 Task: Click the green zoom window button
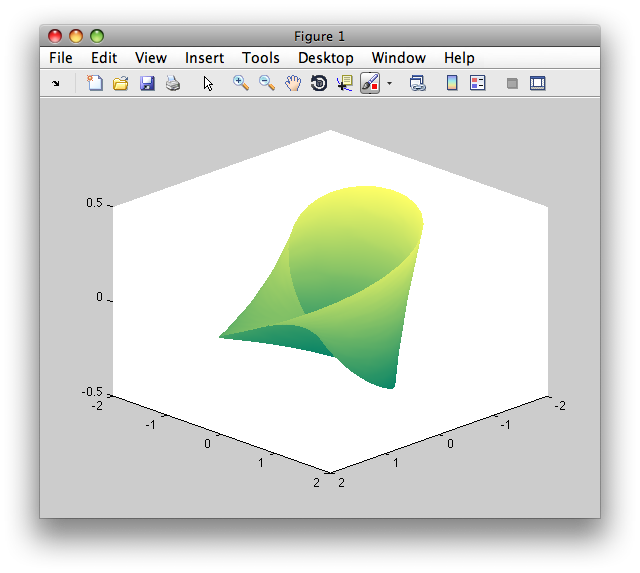97,36
